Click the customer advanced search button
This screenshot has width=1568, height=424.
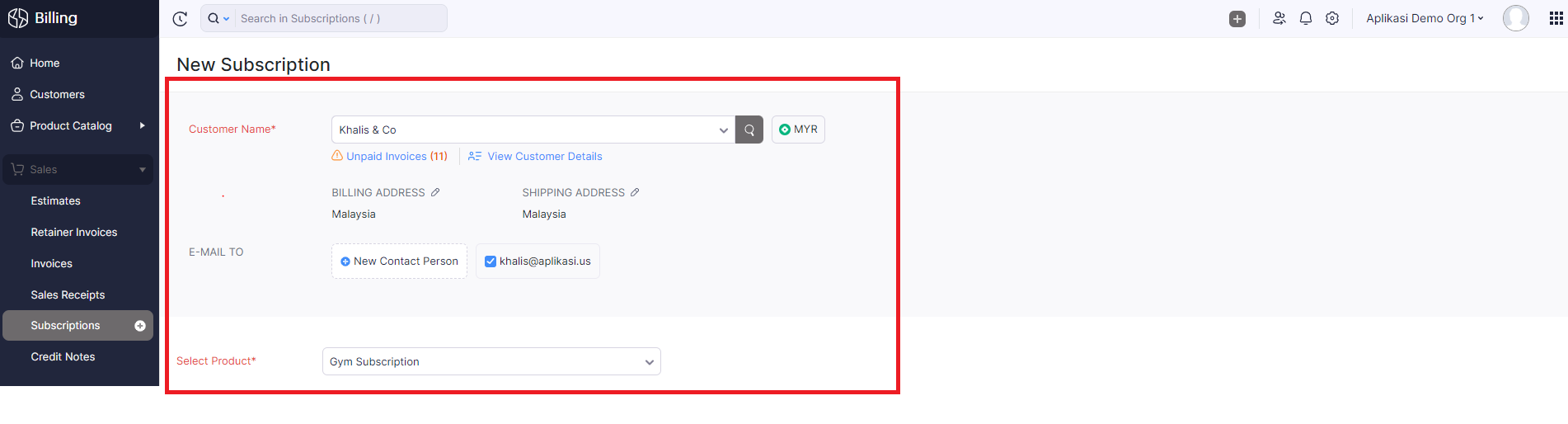[749, 130]
